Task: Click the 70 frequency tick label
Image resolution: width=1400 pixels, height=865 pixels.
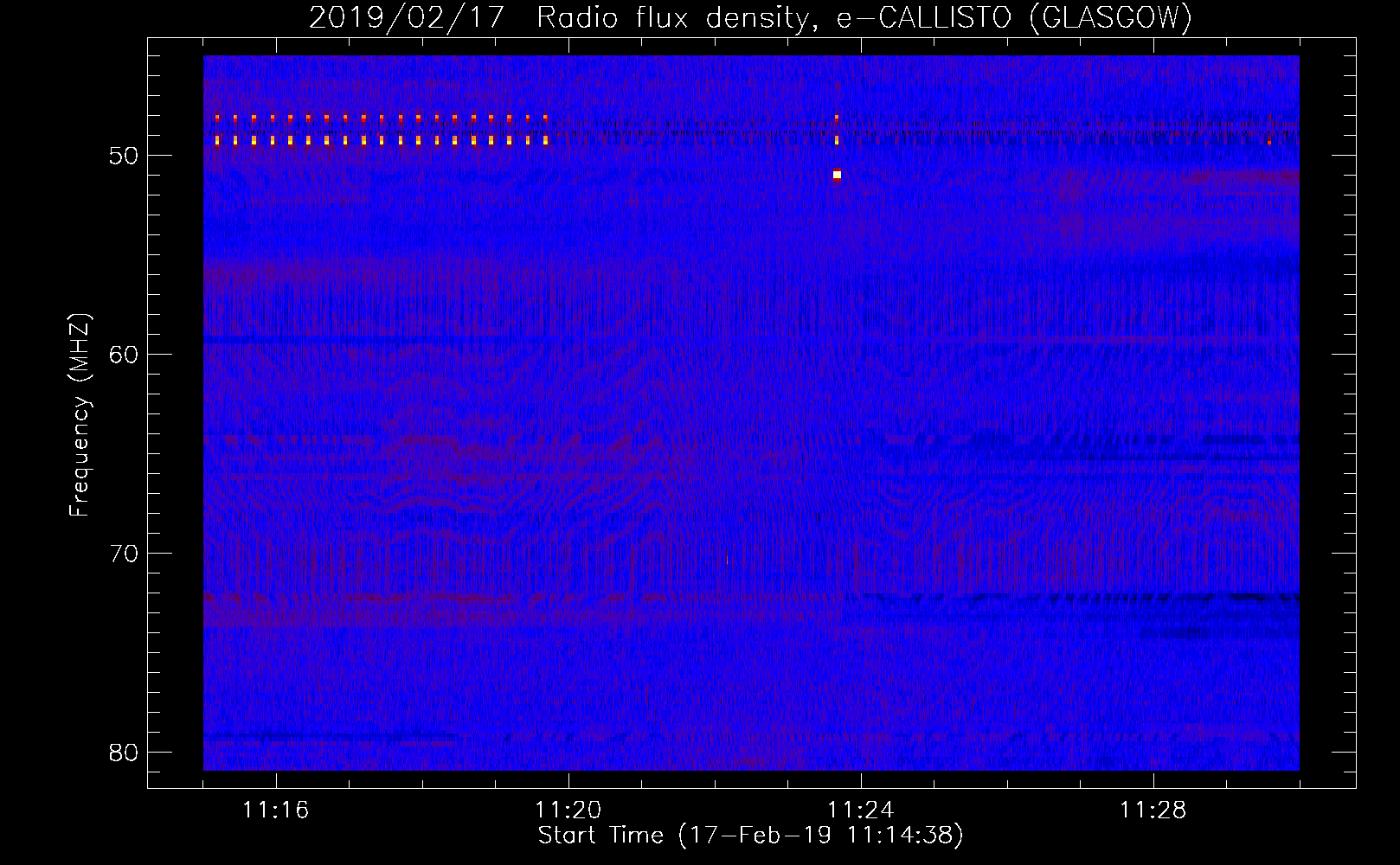Action: coord(125,554)
